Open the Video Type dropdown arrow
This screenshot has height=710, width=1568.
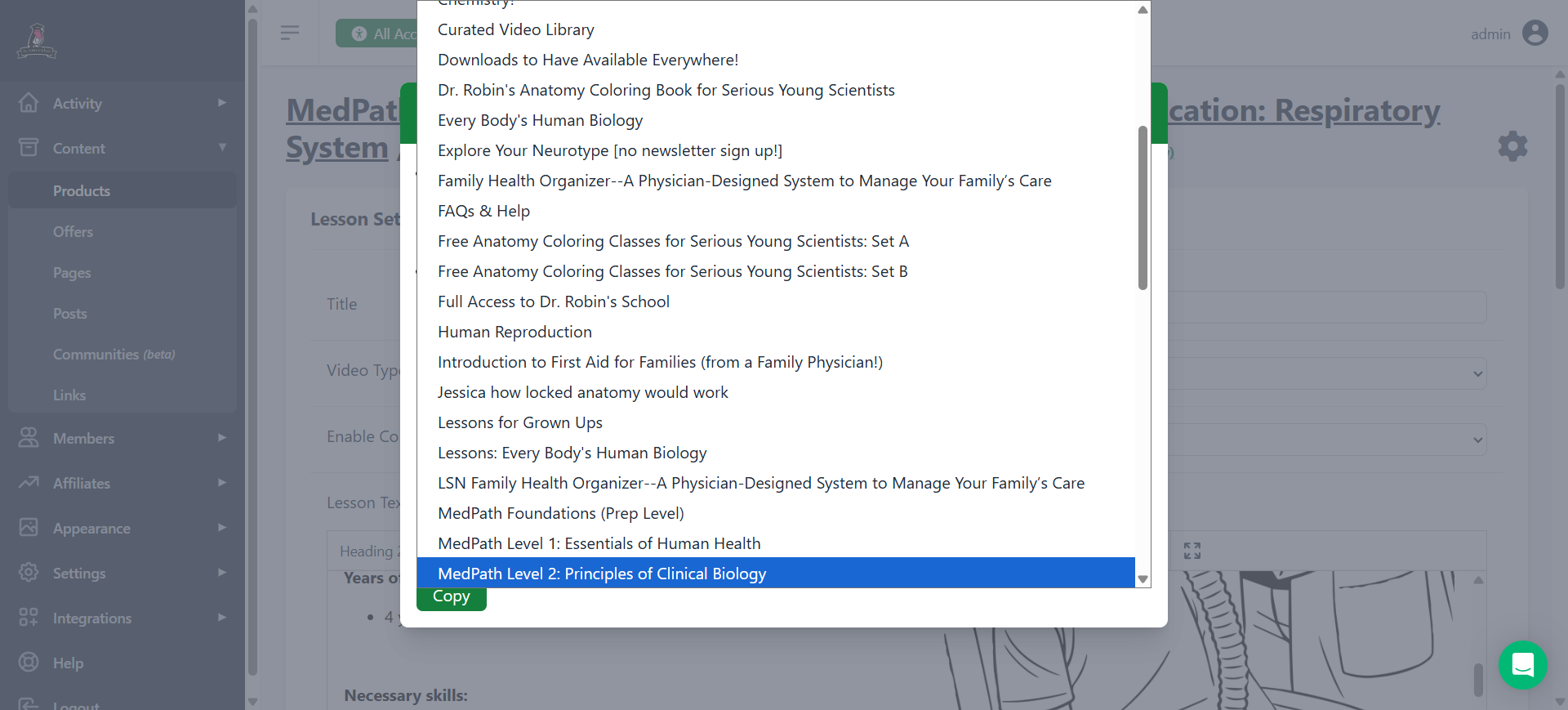click(x=1477, y=373)
